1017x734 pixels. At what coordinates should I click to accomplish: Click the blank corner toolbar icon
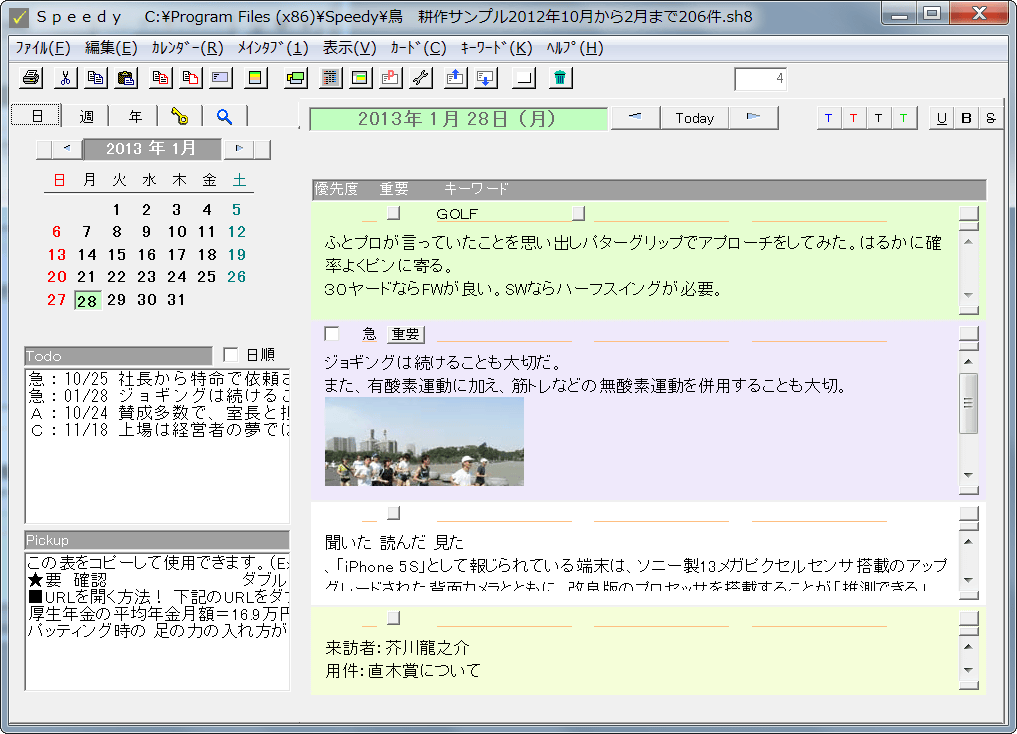[524, 78]
